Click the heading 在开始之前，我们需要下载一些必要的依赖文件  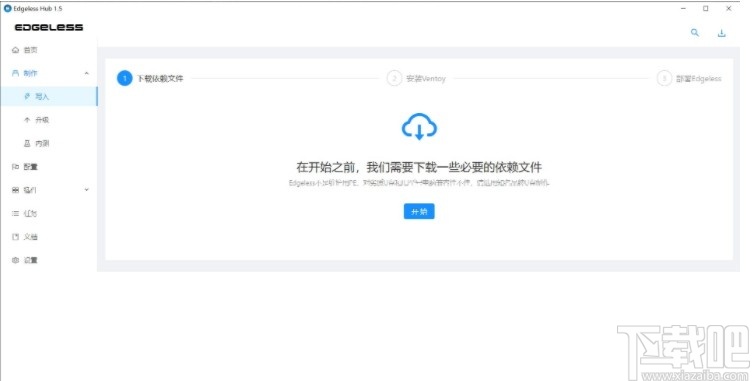click(419, 167)
